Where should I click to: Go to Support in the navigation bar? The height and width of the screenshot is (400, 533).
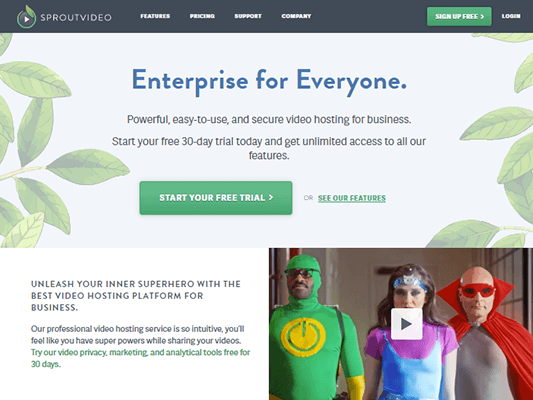(248, 16)
